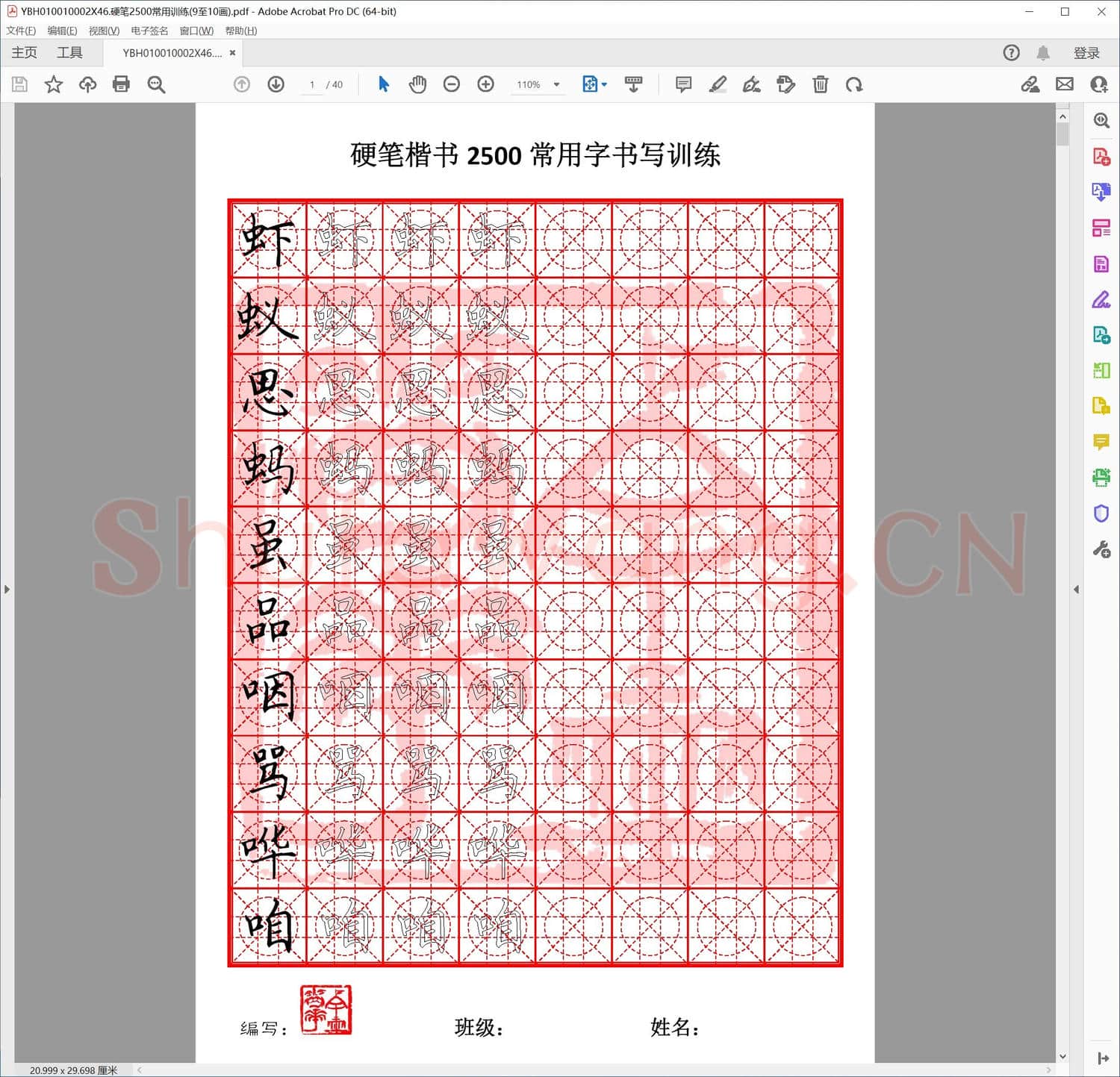Expand the left navigation pane arrow
1120x1077 pixels.
(7, 590)
